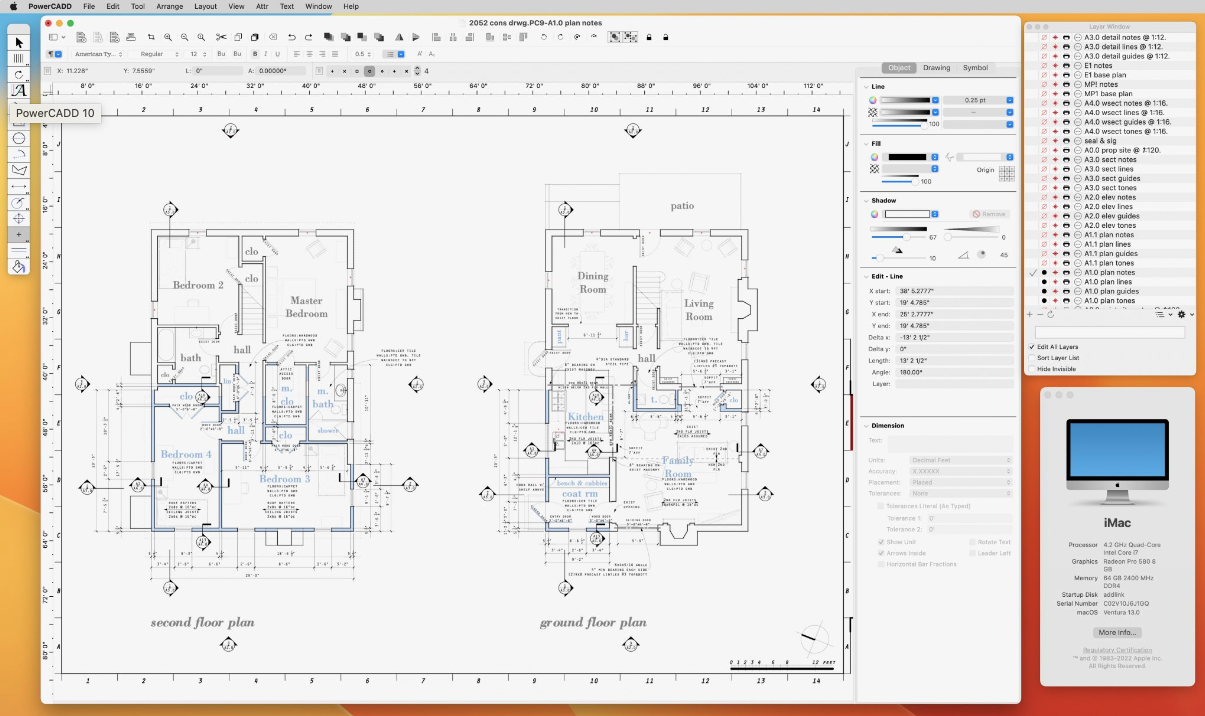Click the scissors cut icon in toolbar
Screen dimensions: 1205x716
(221, 37)
